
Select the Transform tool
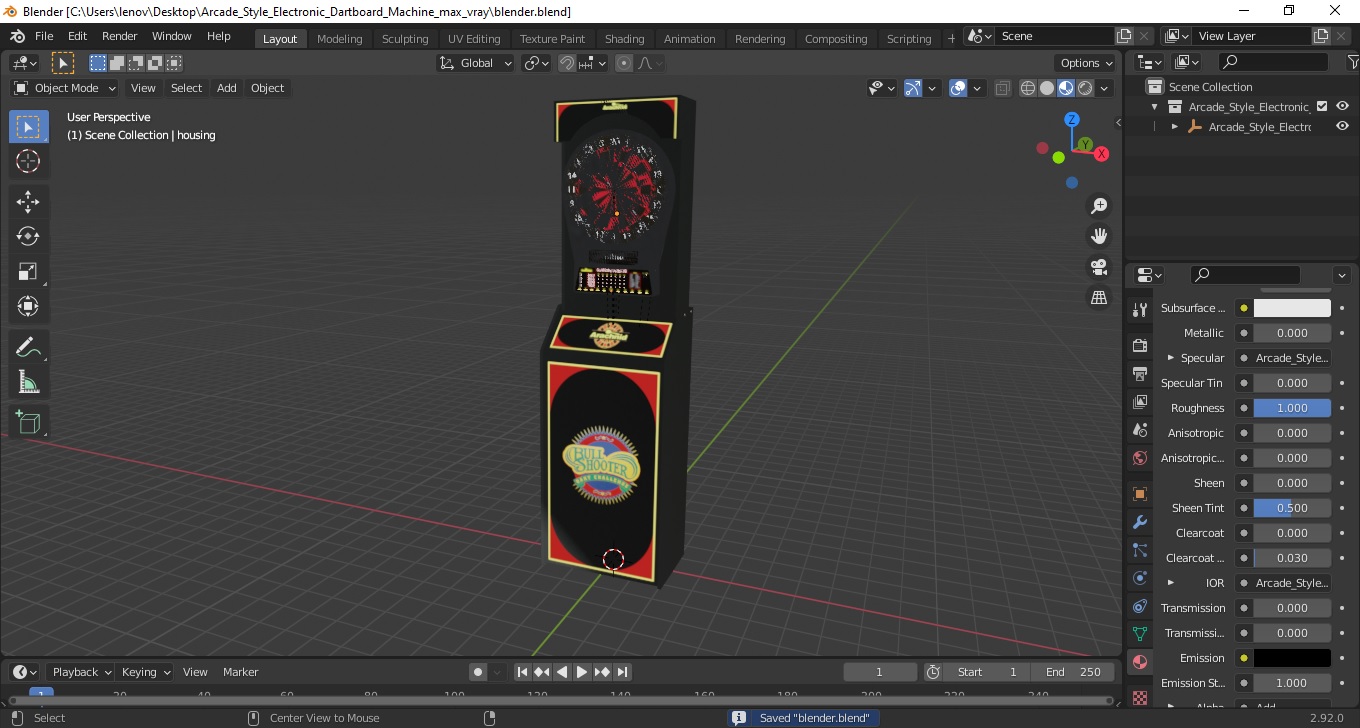(28, 306)
